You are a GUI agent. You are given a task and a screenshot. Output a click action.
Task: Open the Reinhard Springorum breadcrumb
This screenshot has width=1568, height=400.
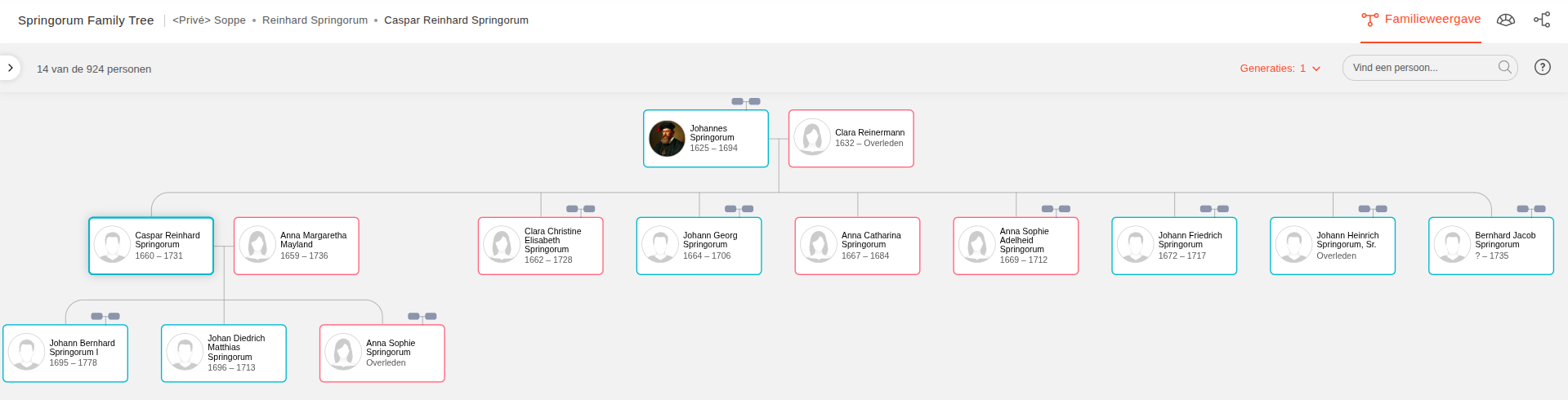[x=315, y=20]
